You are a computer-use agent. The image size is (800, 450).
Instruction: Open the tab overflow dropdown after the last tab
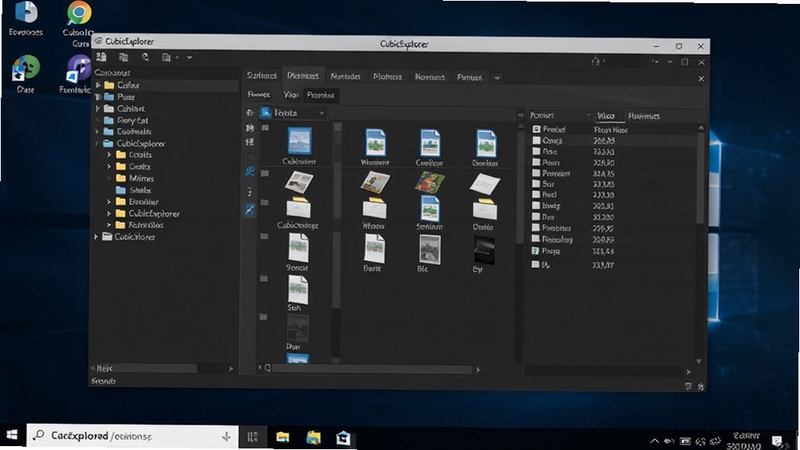point(497,78)
